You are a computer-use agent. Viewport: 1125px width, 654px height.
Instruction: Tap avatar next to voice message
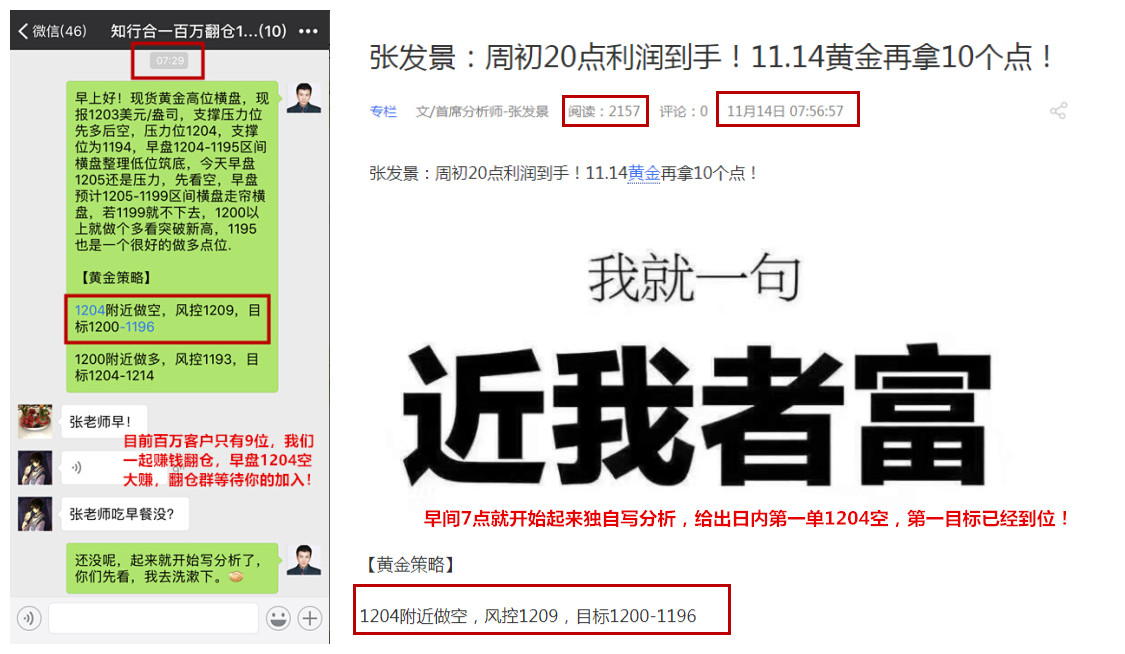[x=35, y=468]
